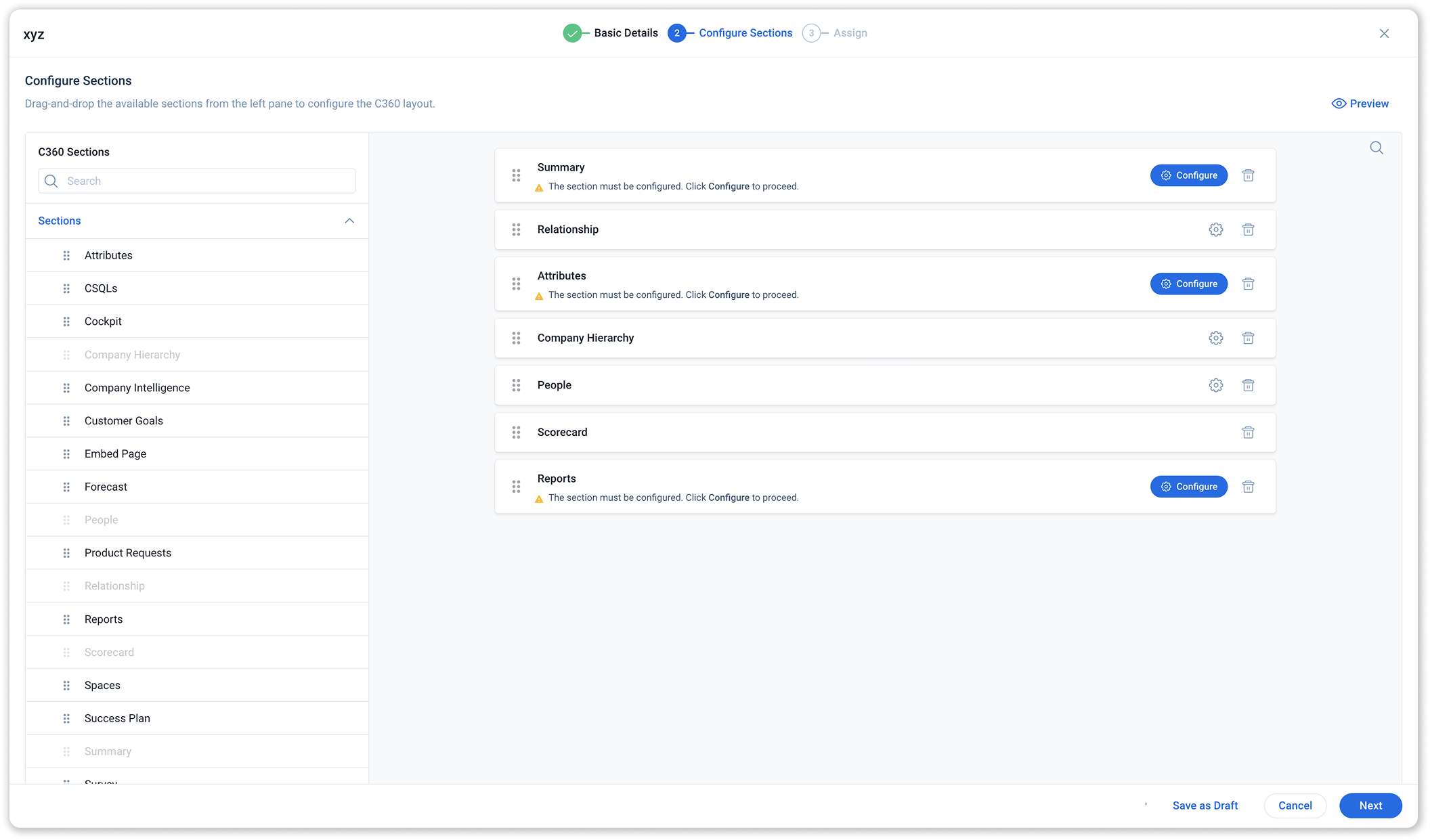1430x840 pixels.
Task: Click greyed-out Scorecard item in left list
Action: 197,653
